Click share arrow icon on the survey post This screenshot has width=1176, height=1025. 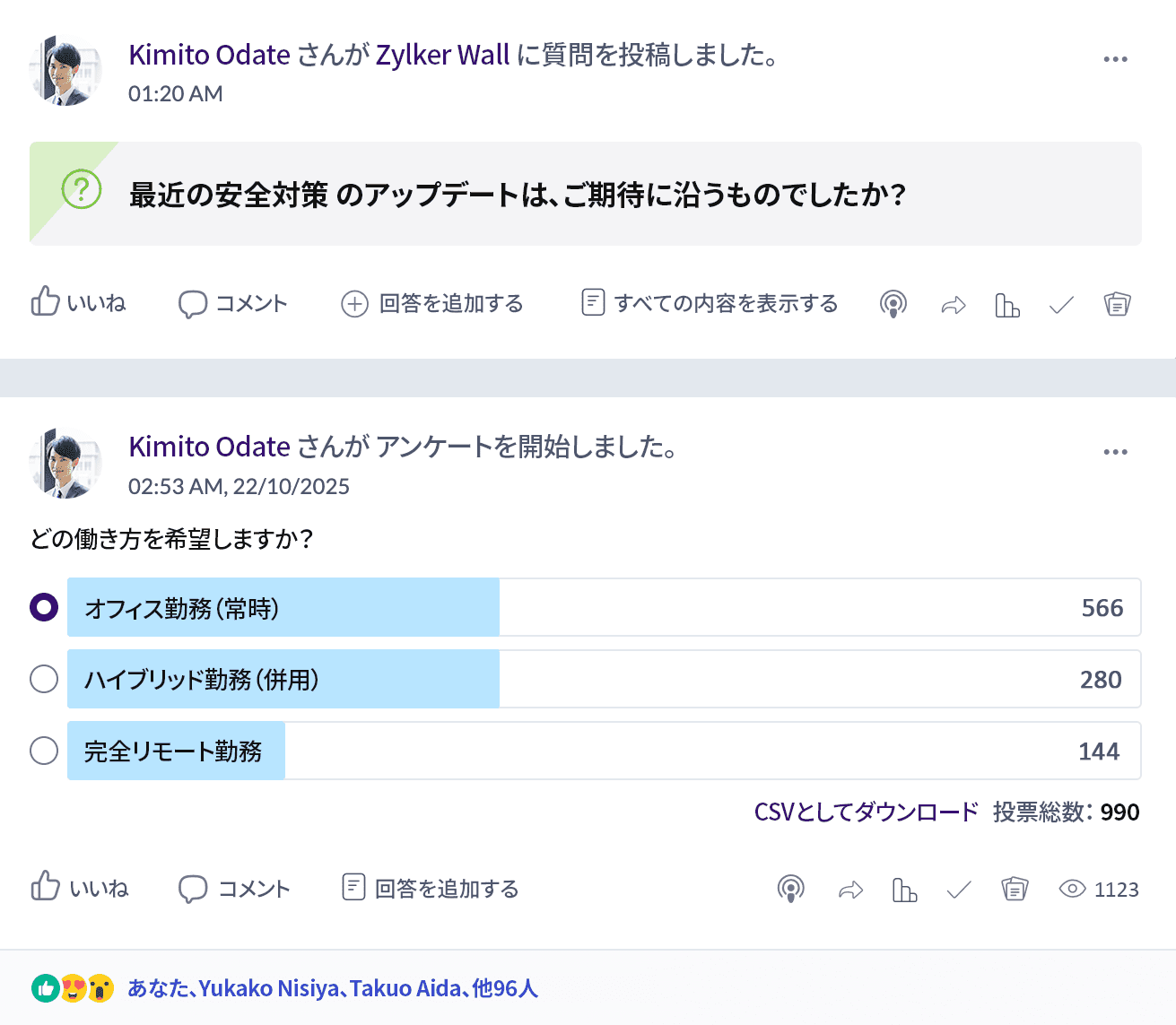tap(850, 890)
